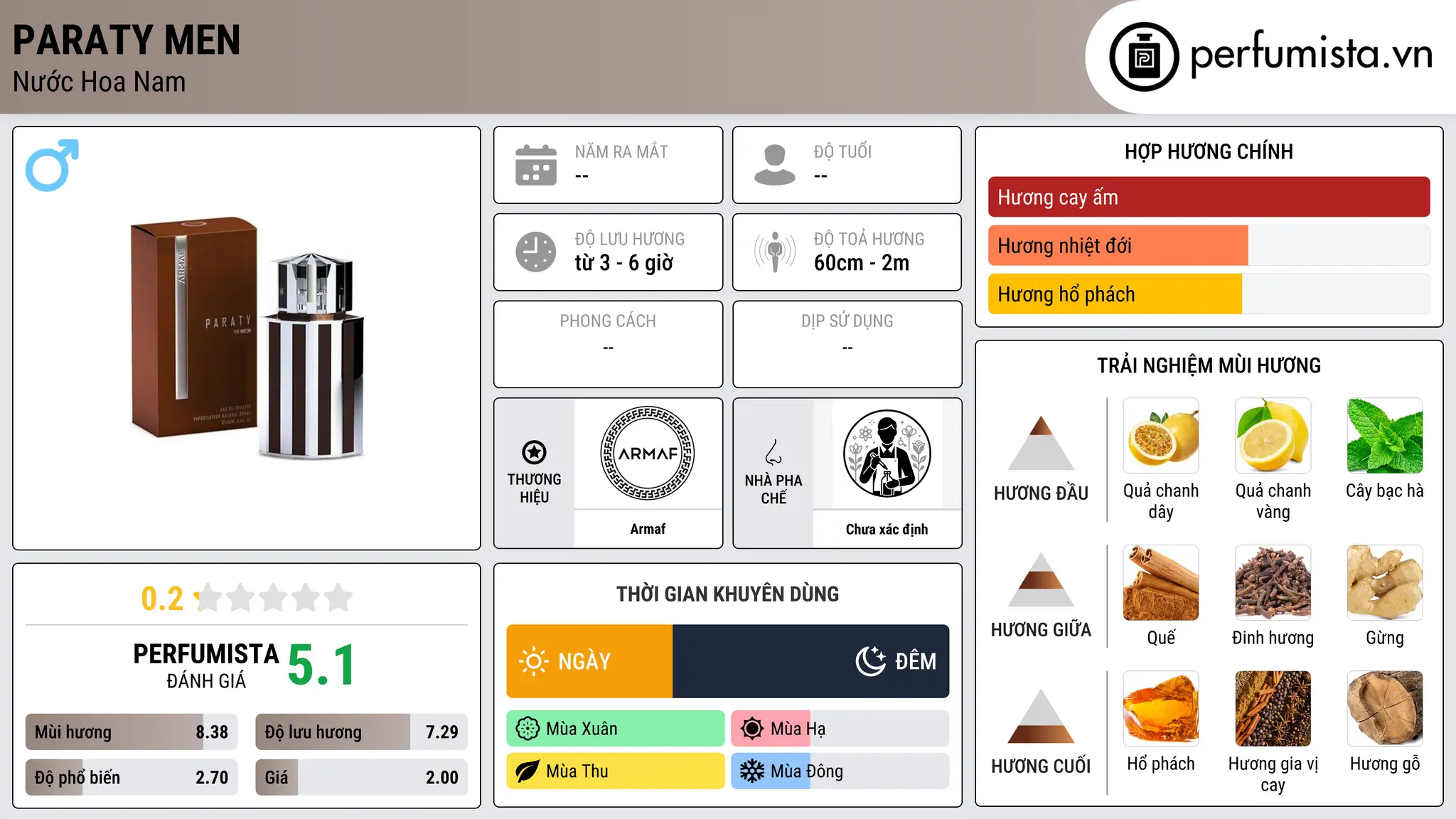The width and height of the screenshot is (1456, 819).
Task: Click the perfumista.vn perfume bottle logo icon
Action: (1144, 57)
